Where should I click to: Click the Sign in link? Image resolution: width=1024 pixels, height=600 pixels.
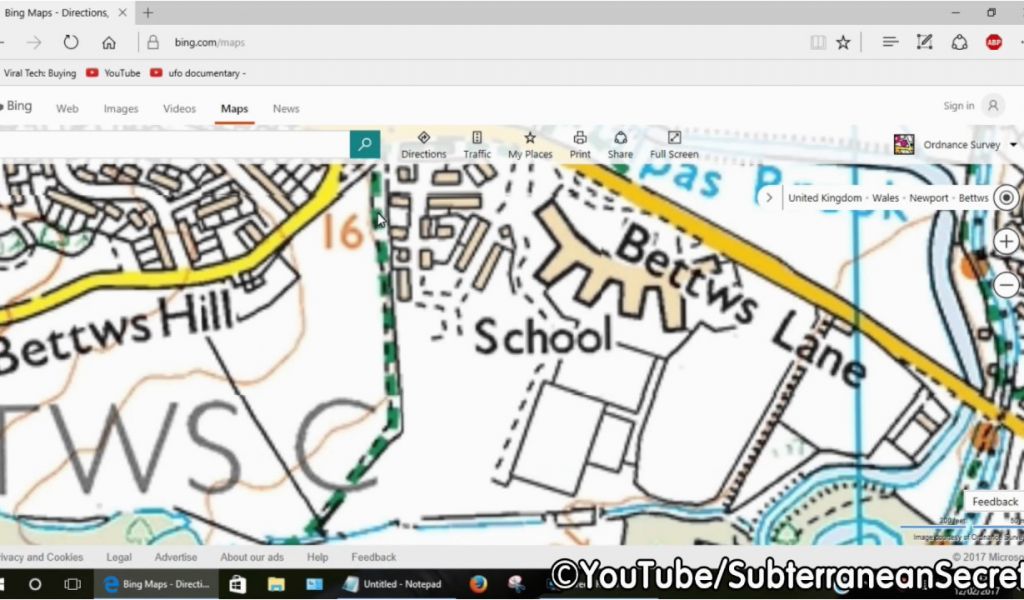point(959,106)
